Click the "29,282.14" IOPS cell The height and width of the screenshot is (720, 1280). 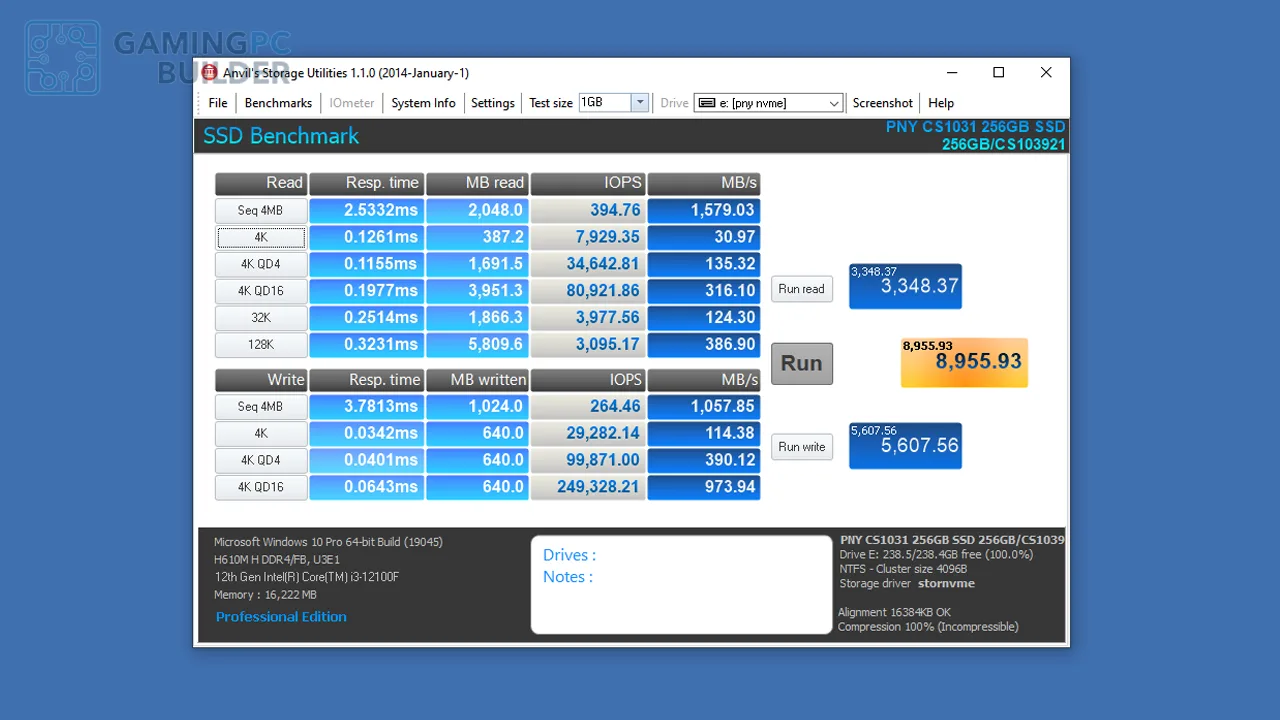click(x=588, y=434)
